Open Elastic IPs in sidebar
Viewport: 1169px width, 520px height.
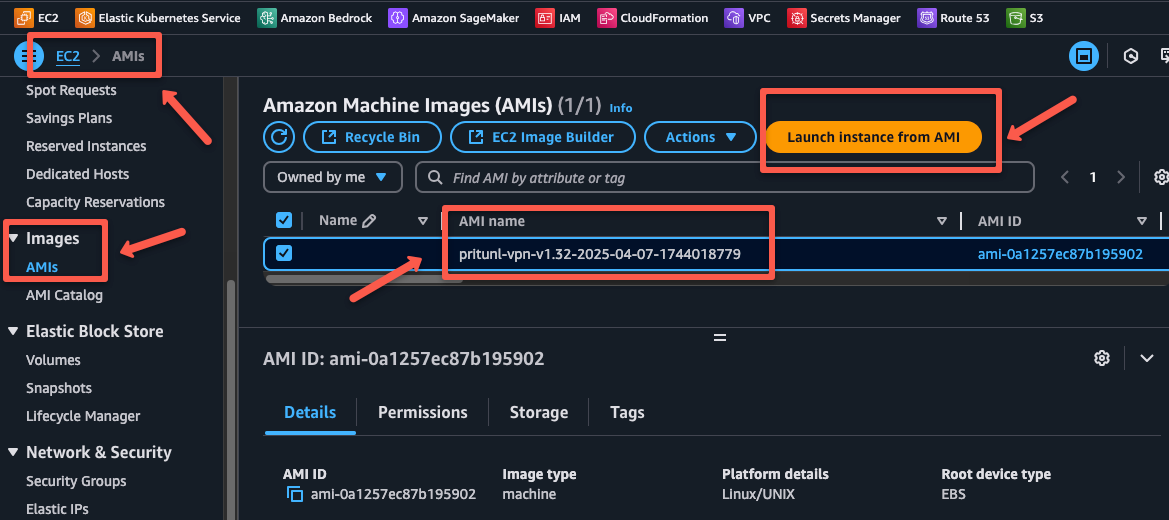[57, 509]
